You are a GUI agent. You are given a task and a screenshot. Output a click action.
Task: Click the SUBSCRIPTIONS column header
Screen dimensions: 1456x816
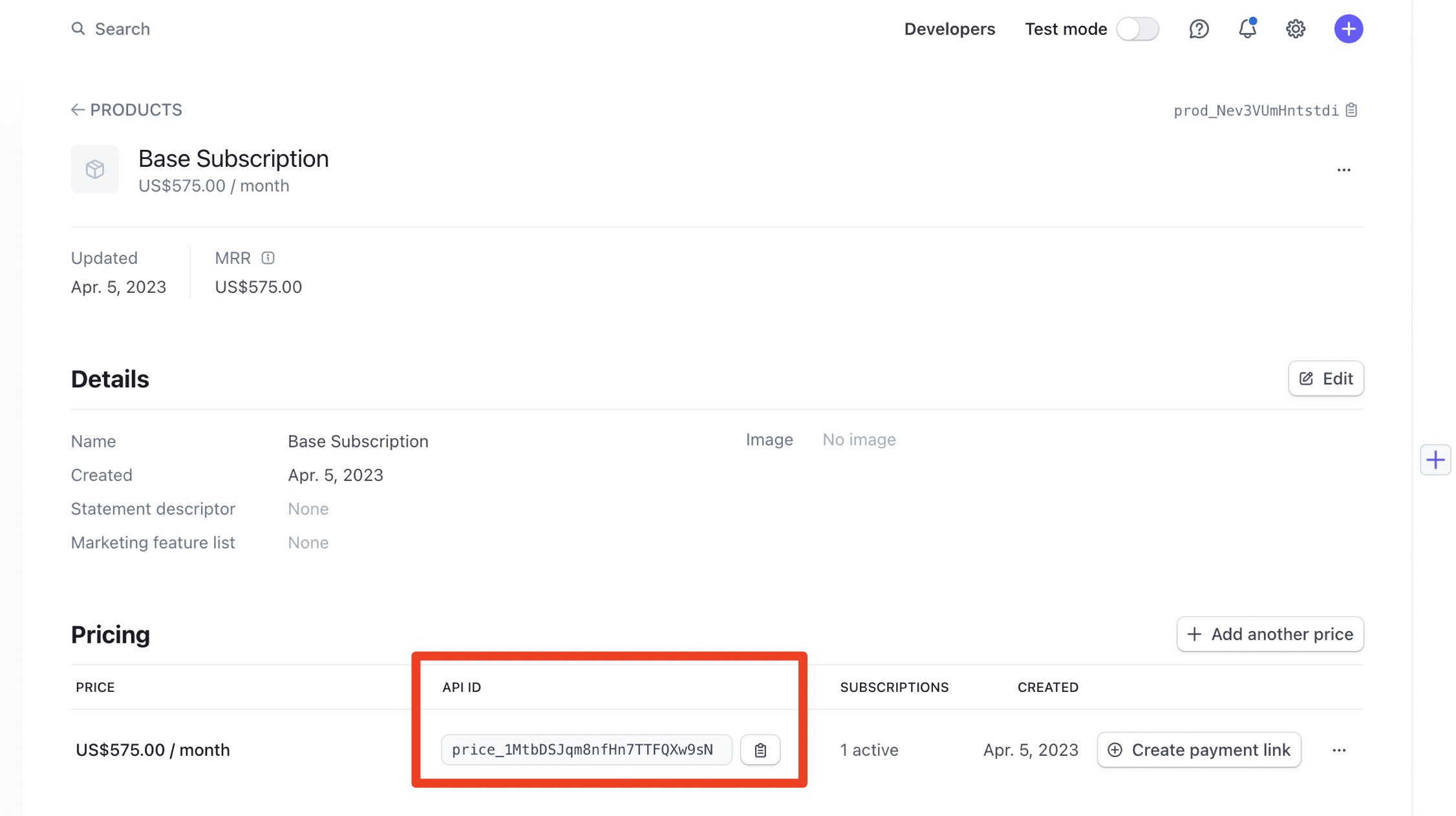[x=894, y=687]
